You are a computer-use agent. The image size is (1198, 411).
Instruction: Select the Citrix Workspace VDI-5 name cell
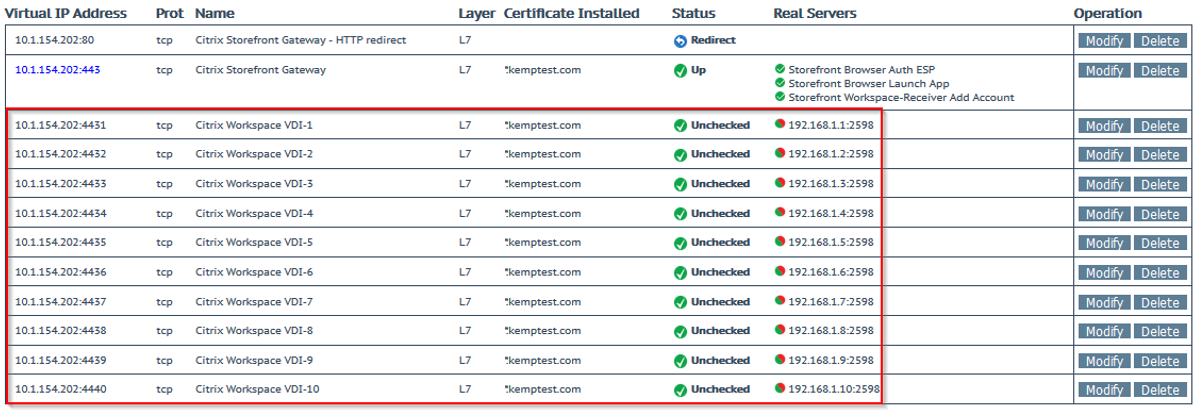(254, 242)
